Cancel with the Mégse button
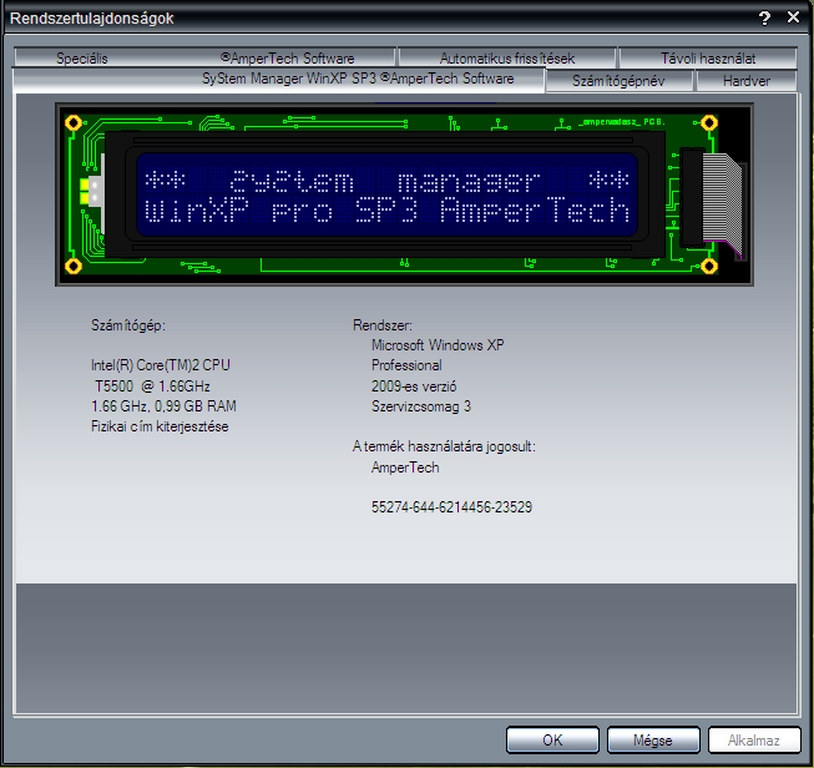 pos(653,739)
